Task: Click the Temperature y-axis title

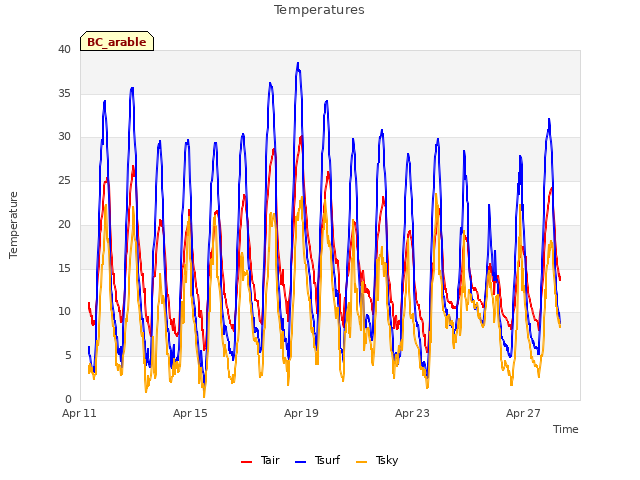Action: coord(13,225)
